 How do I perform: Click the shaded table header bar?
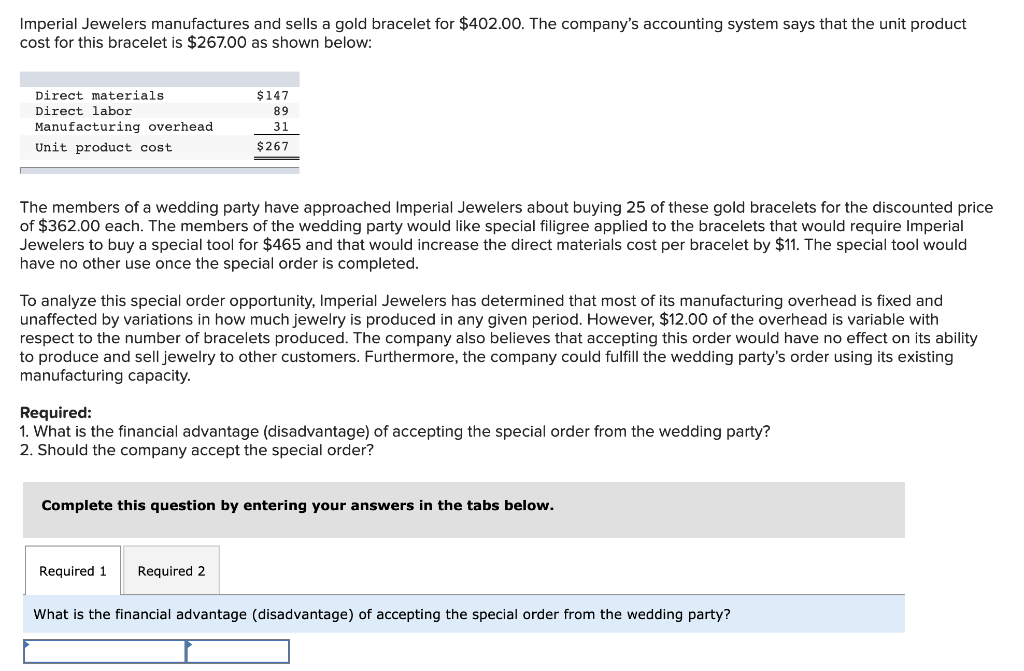pyautogui.click(x=158, y=77)
